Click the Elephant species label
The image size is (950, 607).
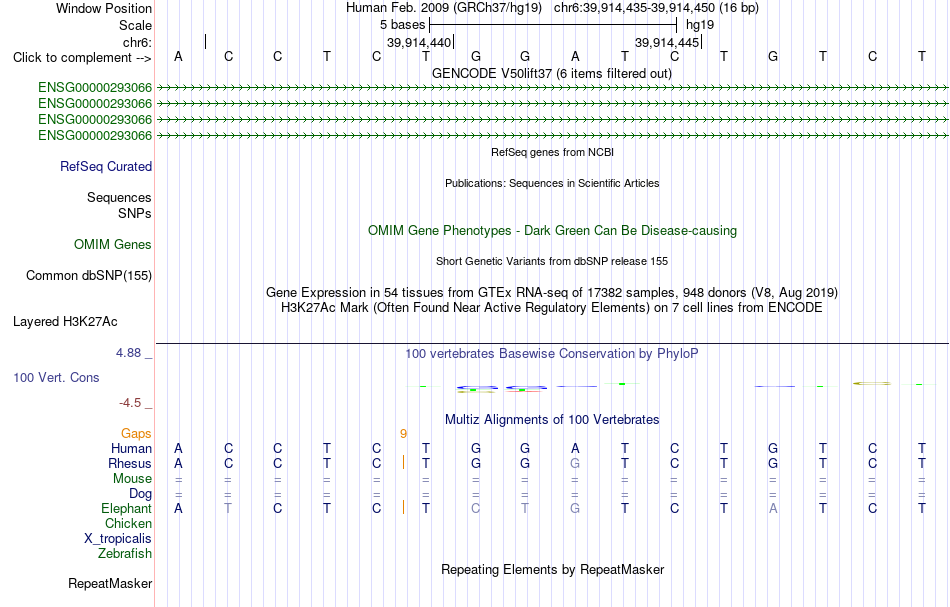tap(126, 509)
